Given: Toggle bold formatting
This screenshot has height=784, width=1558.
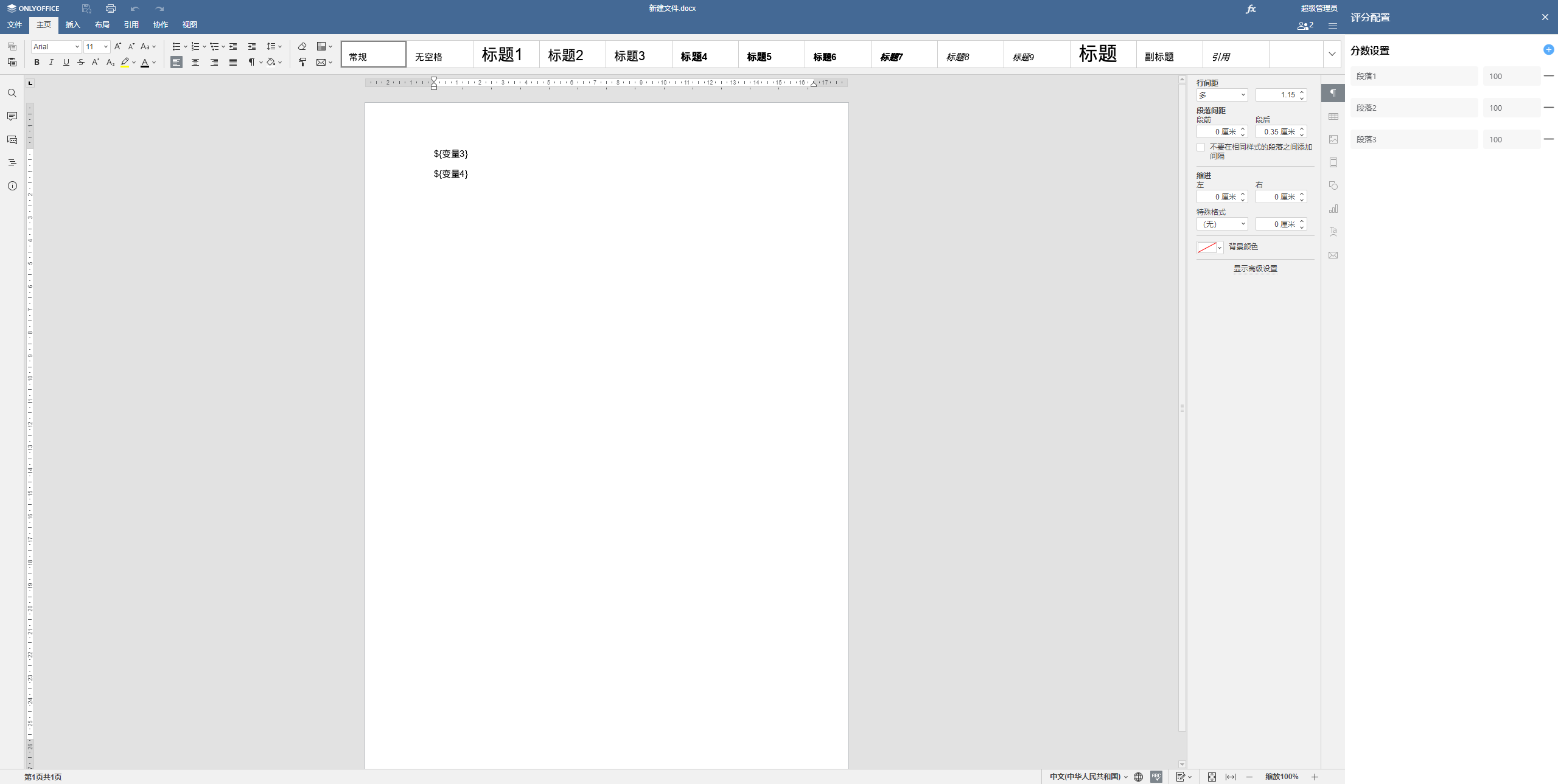Looking at the screenshot, I should [x=37, y=62].
